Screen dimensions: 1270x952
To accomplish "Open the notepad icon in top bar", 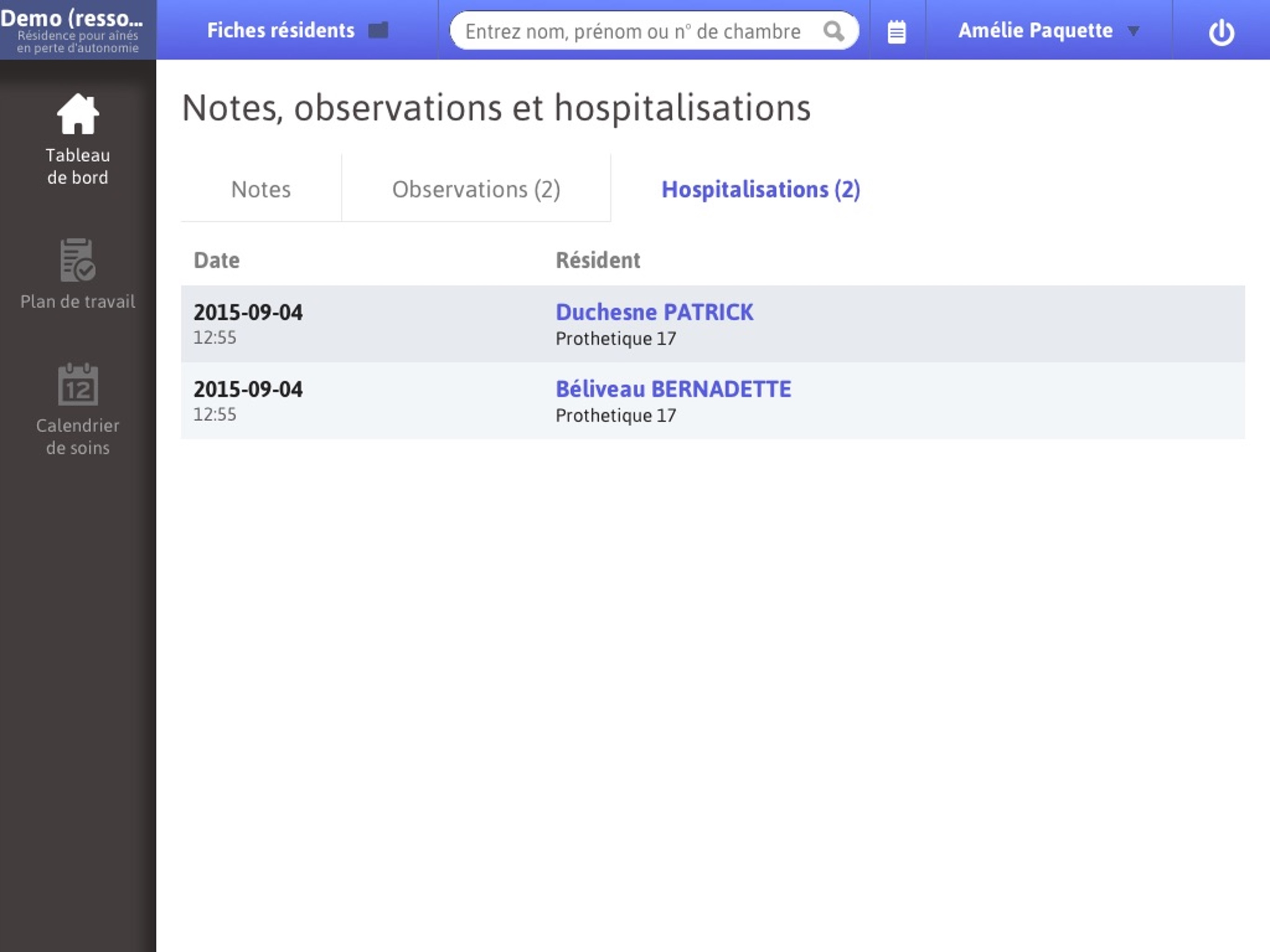I will point(897,32).
